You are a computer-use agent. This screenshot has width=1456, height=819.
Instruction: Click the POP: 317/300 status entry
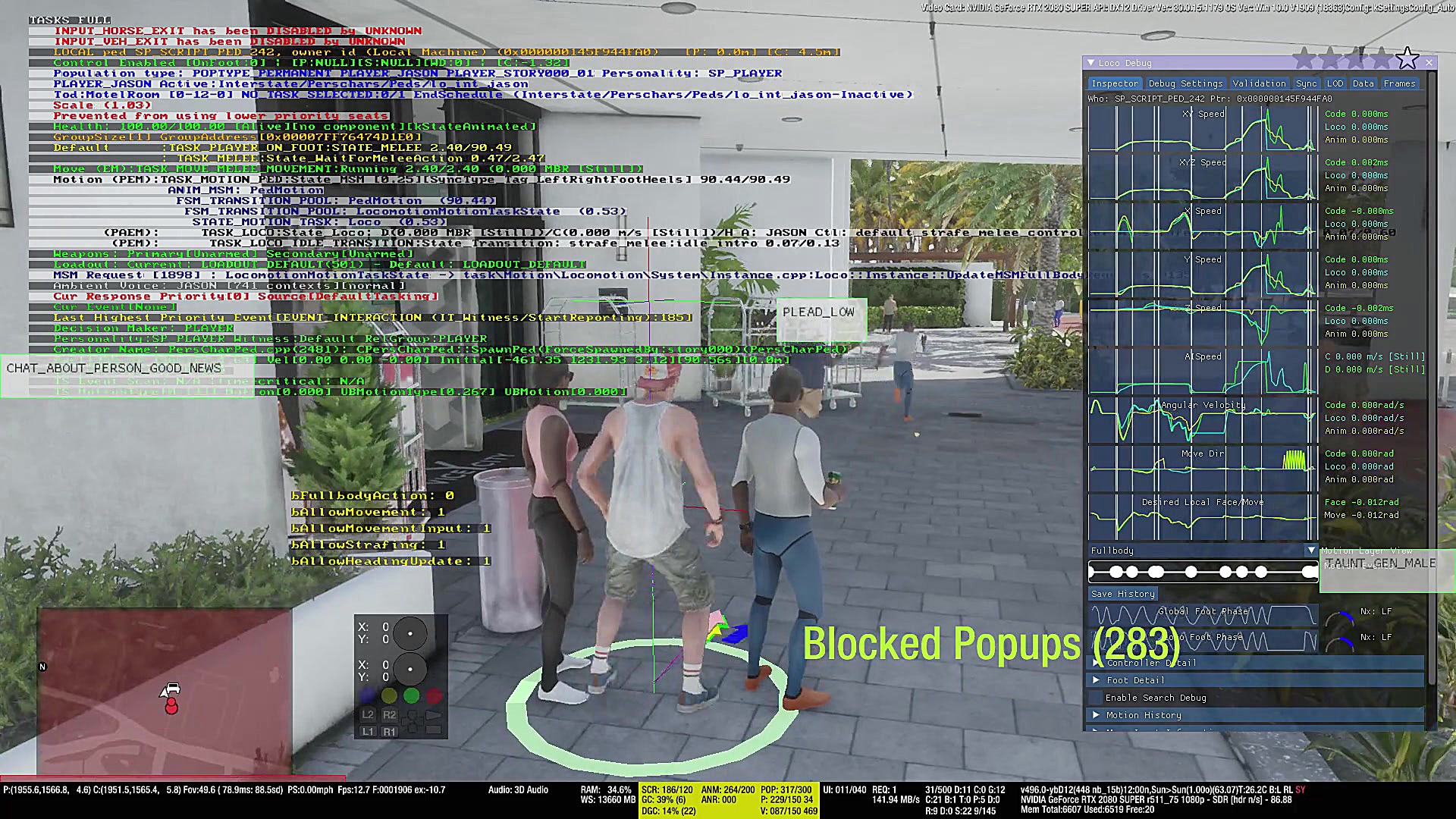tap(786, 790)
